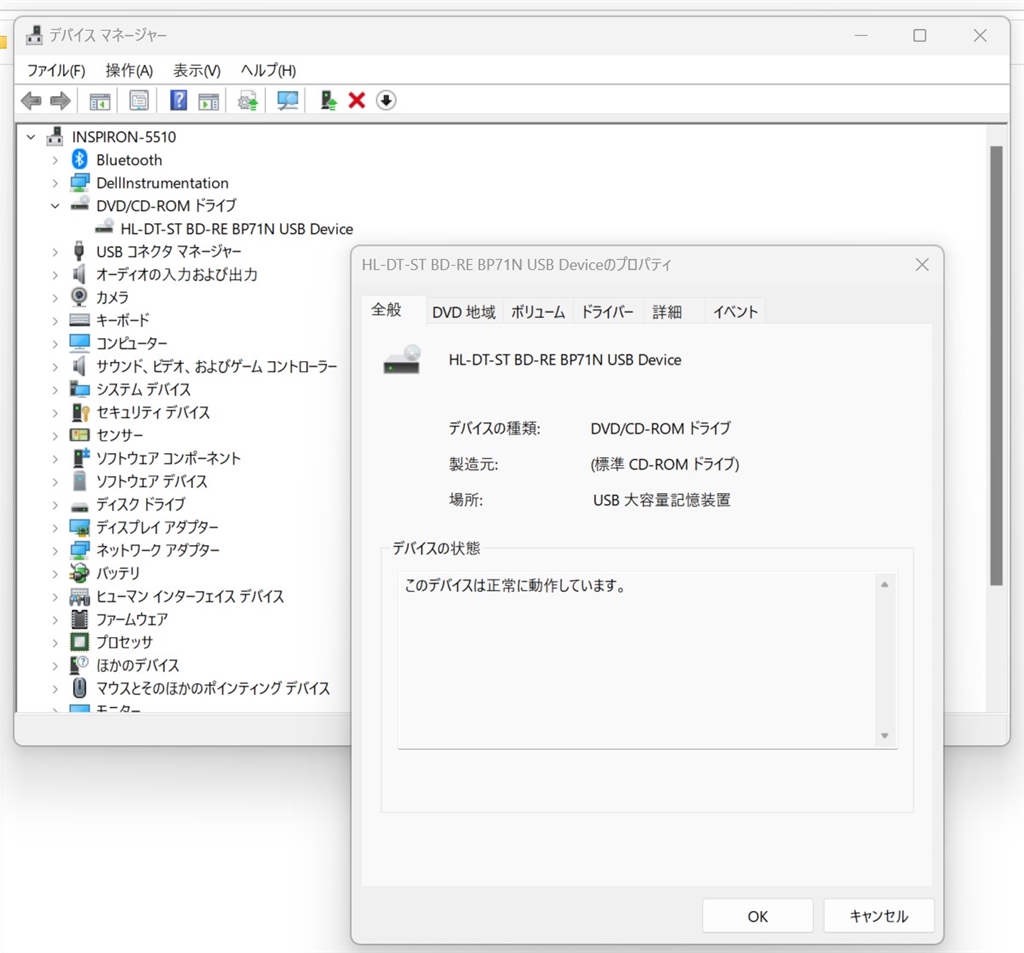The image size is (1024, 953).
Task: Click the バッテリ battery icon
Action: click(80, 573)
